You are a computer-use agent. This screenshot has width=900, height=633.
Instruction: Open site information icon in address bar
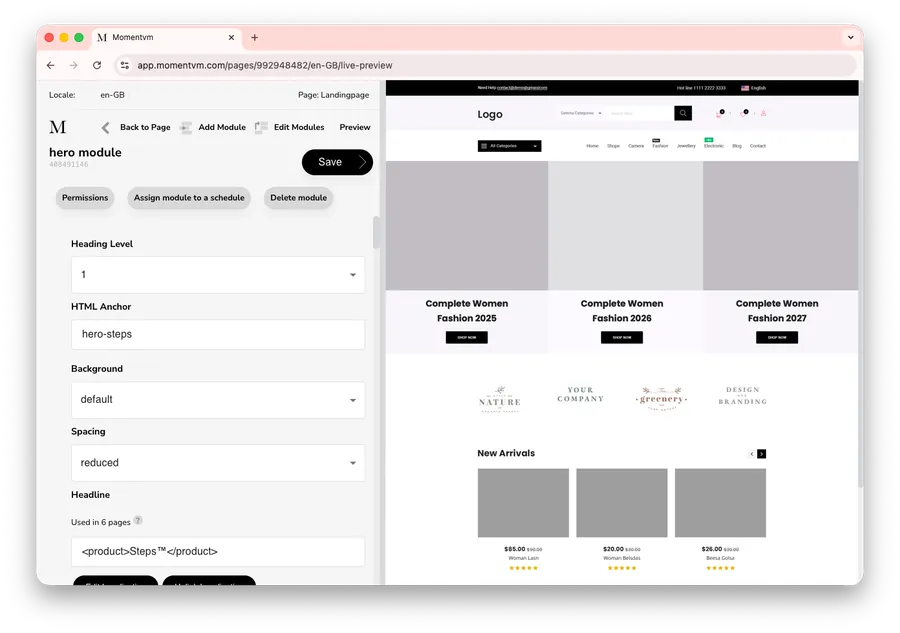point(125,65)
